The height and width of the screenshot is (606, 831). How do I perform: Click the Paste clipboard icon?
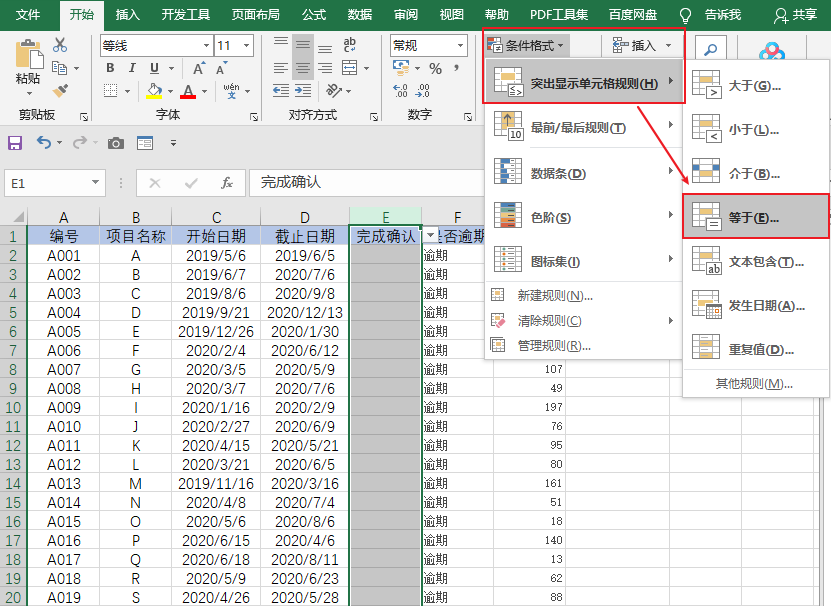coord(29,53)
